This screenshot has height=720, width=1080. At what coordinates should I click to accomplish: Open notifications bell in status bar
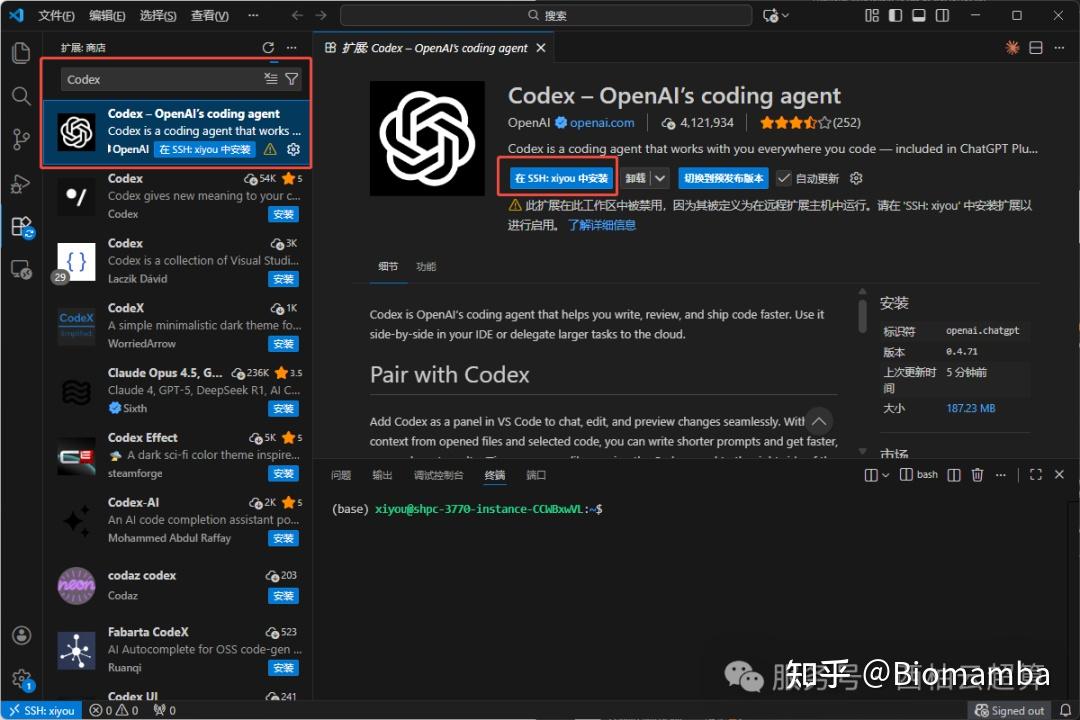(1065, 710)
